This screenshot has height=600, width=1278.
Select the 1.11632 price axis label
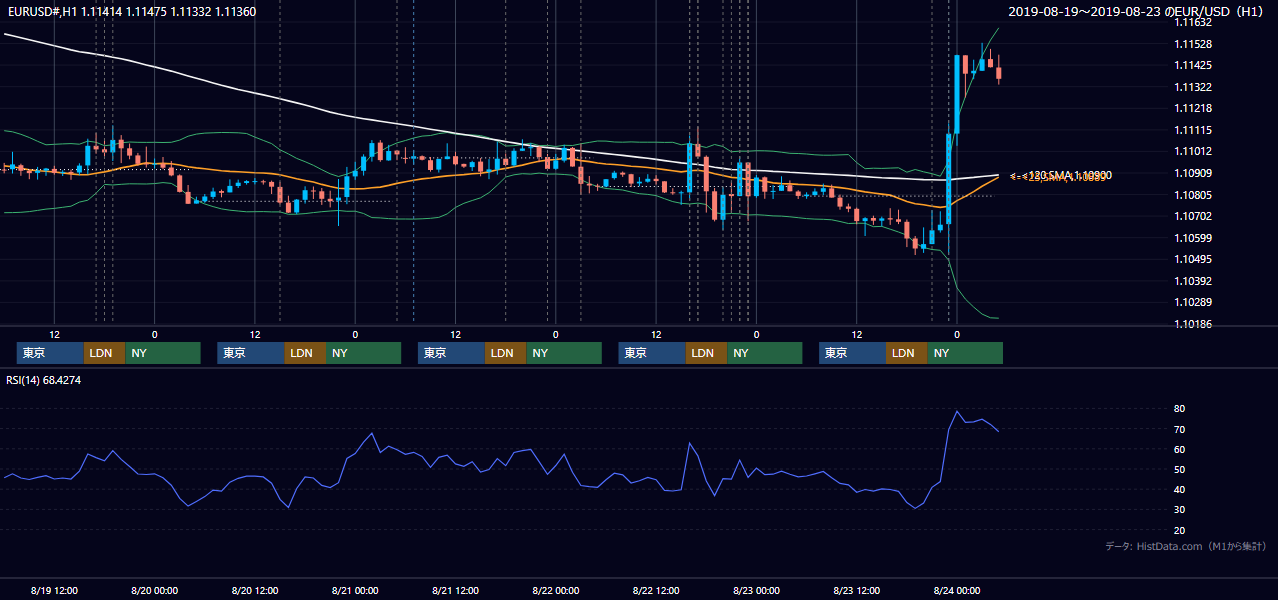click(x=1192, y=22)
